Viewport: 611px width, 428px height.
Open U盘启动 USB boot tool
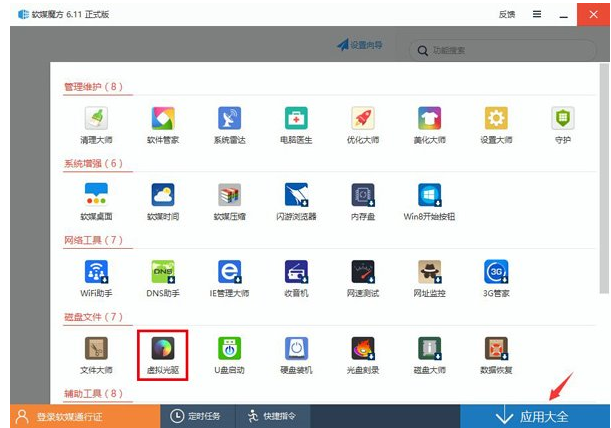[230, 355]
